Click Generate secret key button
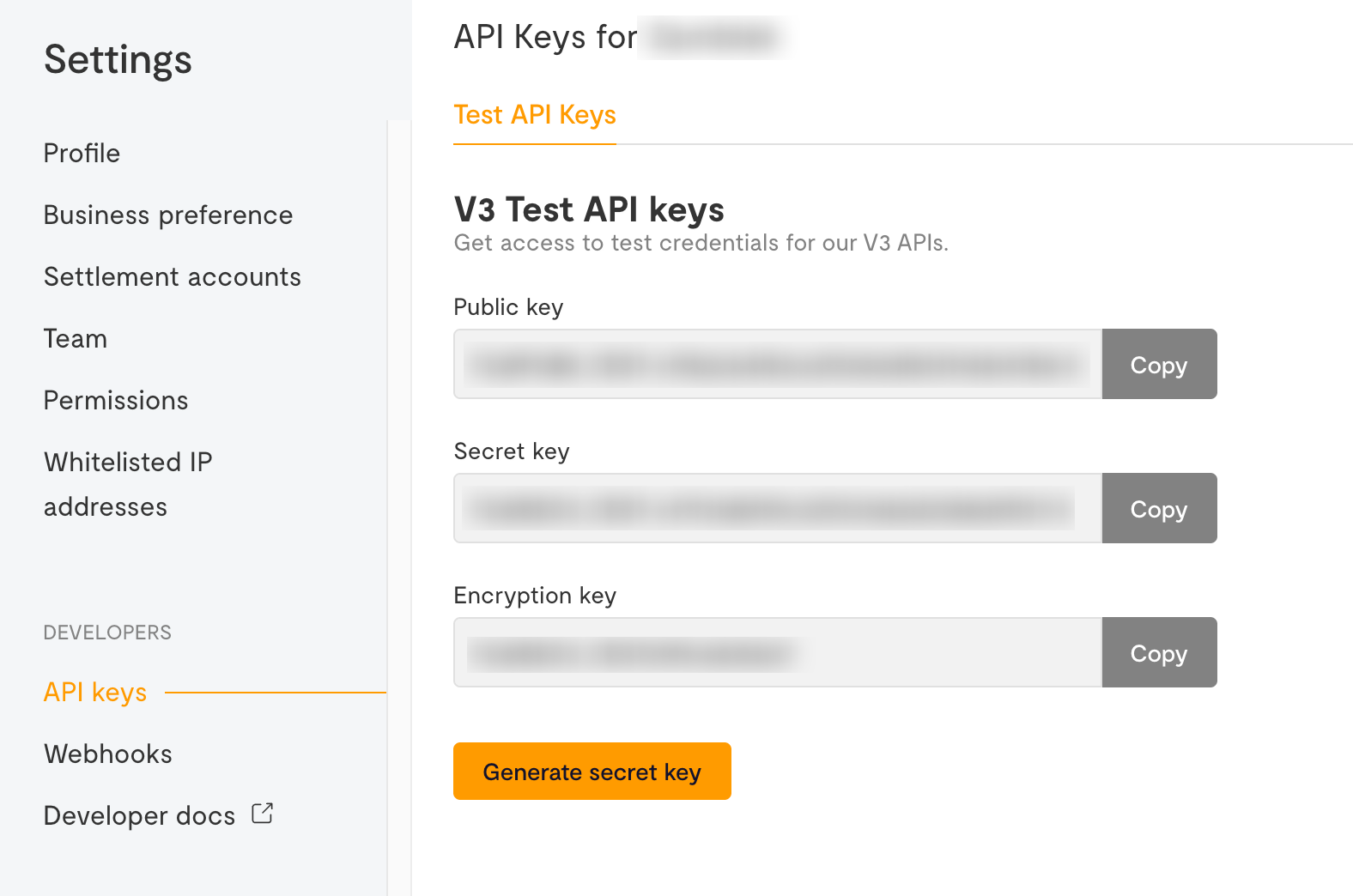The image size is (1353, 896). tap(592, 772)
